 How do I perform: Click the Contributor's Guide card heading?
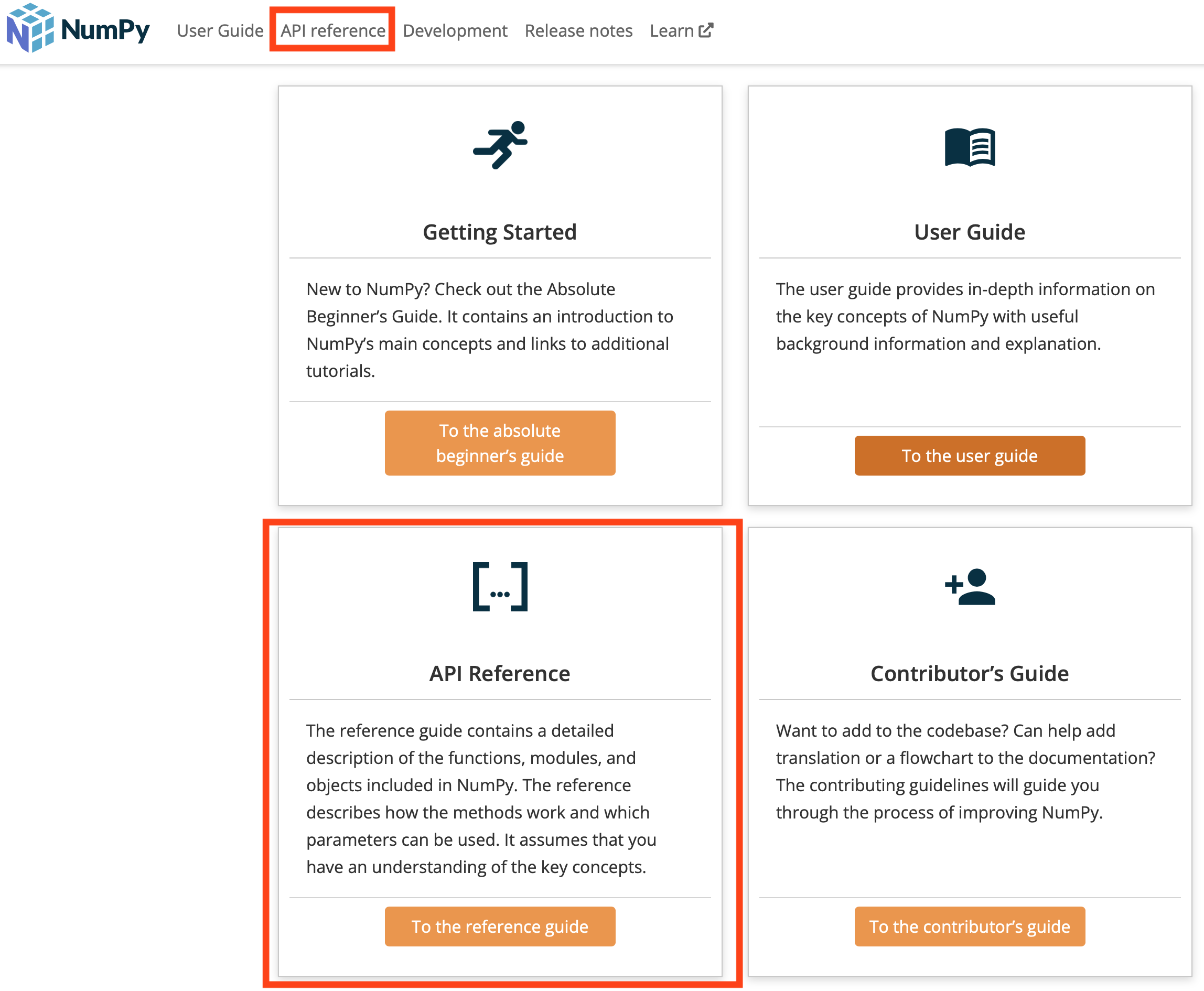(x=970, y=674)
